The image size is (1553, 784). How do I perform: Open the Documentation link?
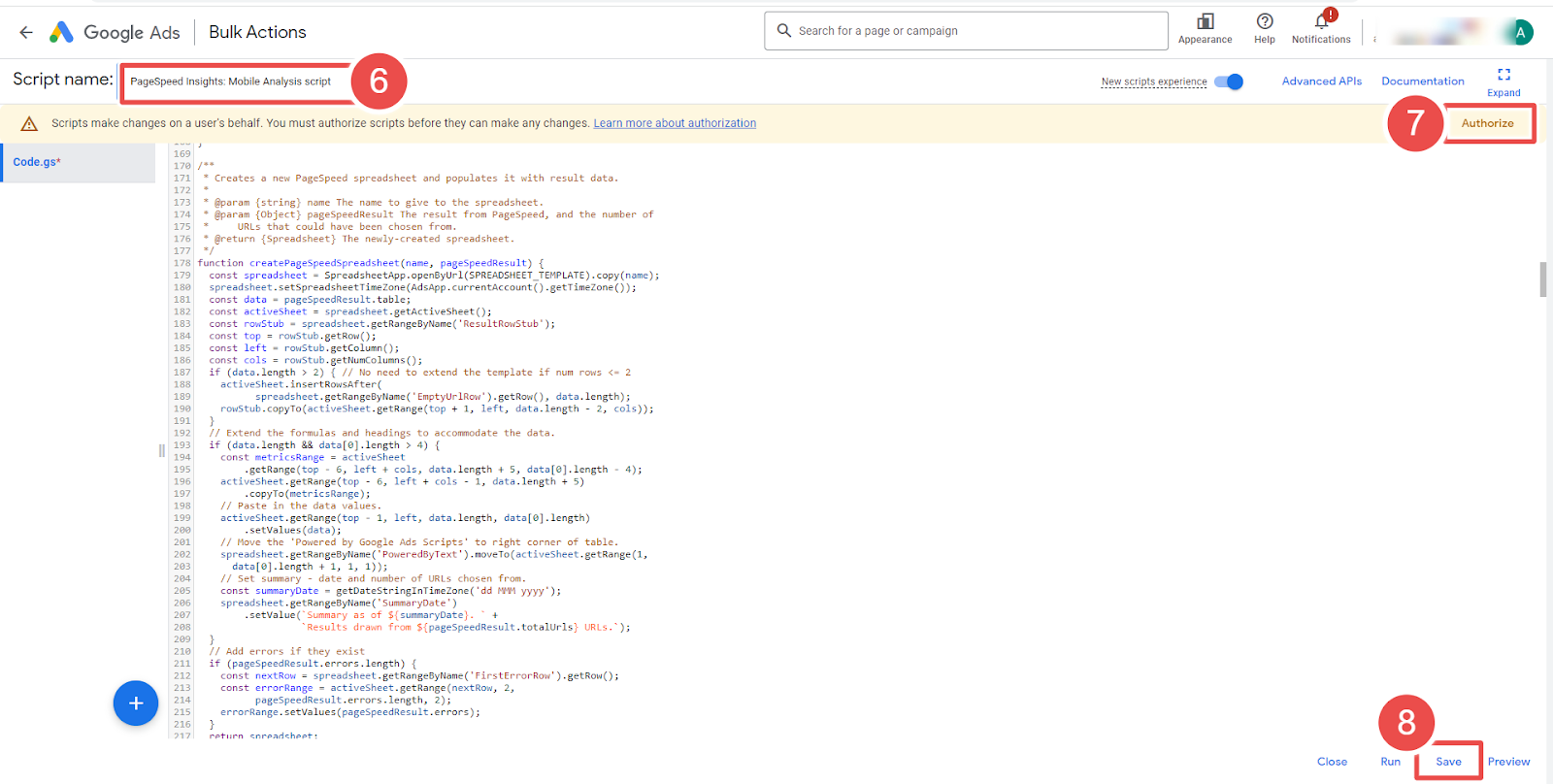[x=1422, y=82]
